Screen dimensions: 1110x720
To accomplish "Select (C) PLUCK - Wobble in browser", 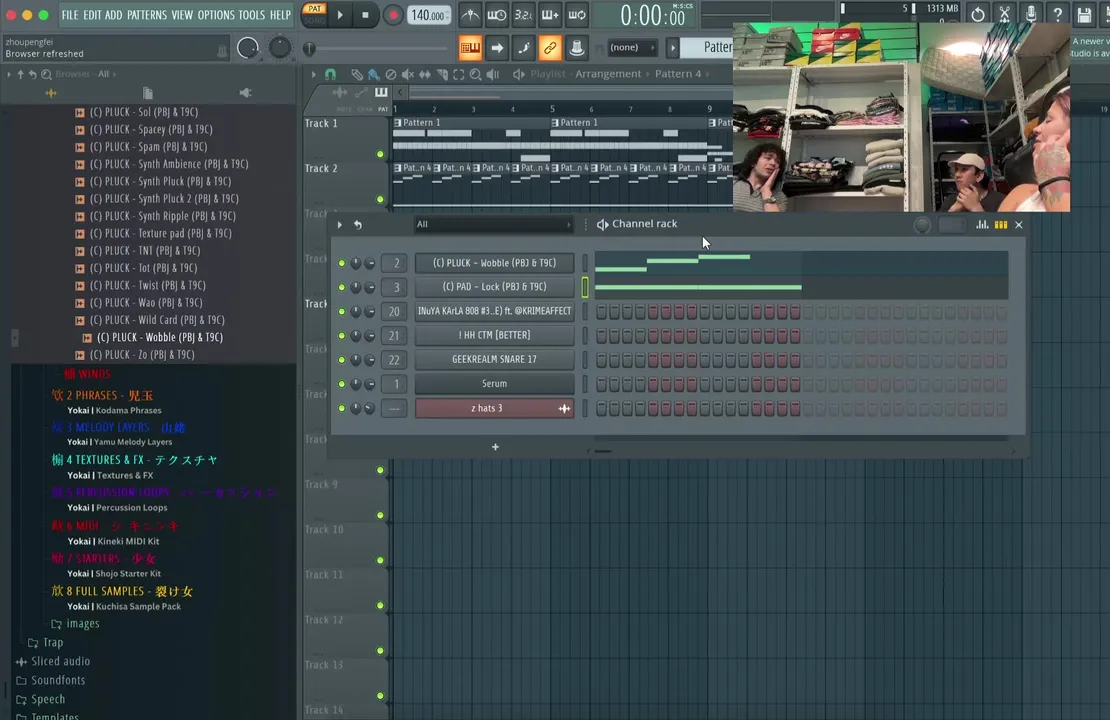I will 160,338.
